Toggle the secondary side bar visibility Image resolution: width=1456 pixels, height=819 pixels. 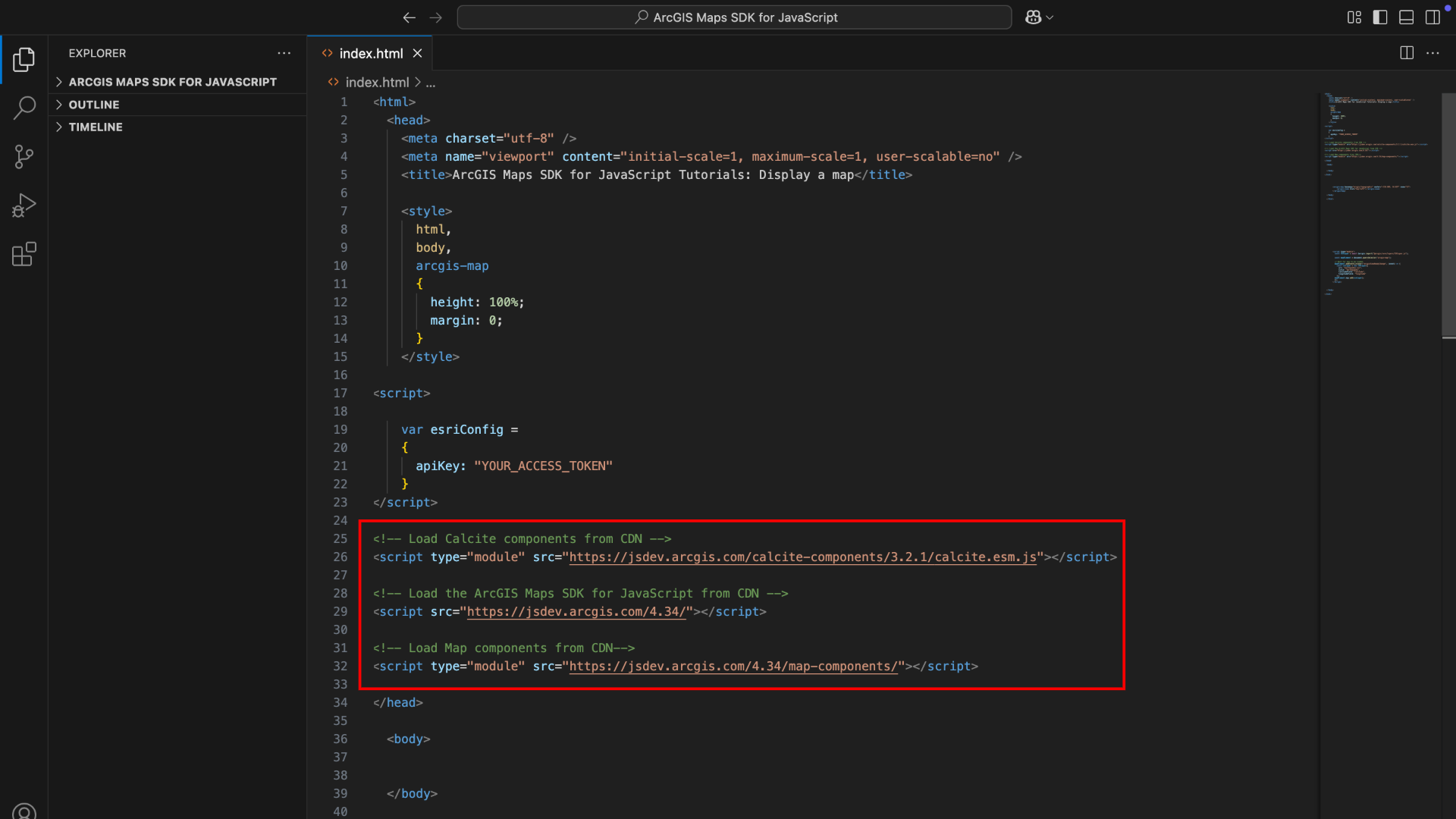click(1432, 17)
